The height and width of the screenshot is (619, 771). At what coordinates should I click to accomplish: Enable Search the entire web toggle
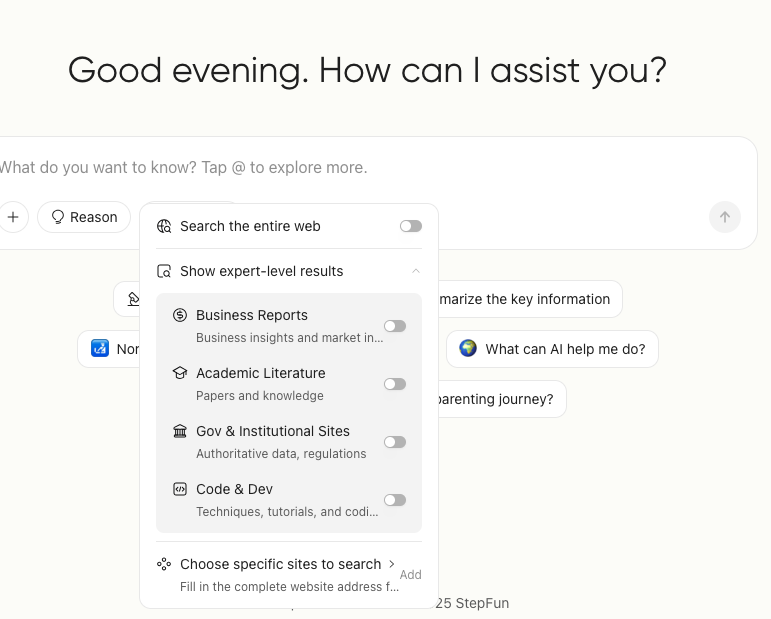pos(411,226)
